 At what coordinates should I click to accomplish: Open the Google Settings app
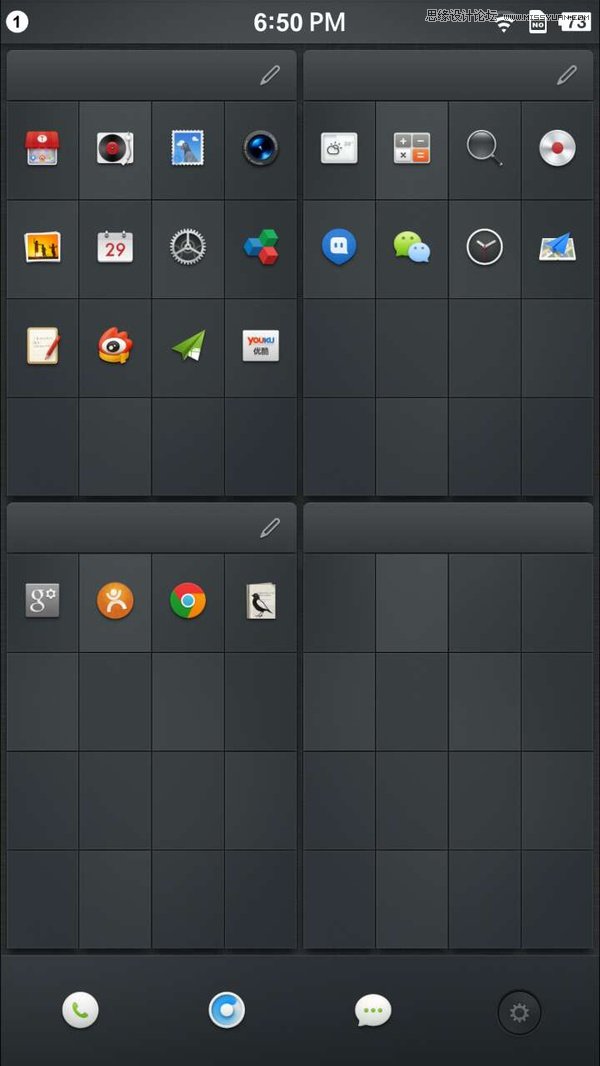click(x=42, y=600)
